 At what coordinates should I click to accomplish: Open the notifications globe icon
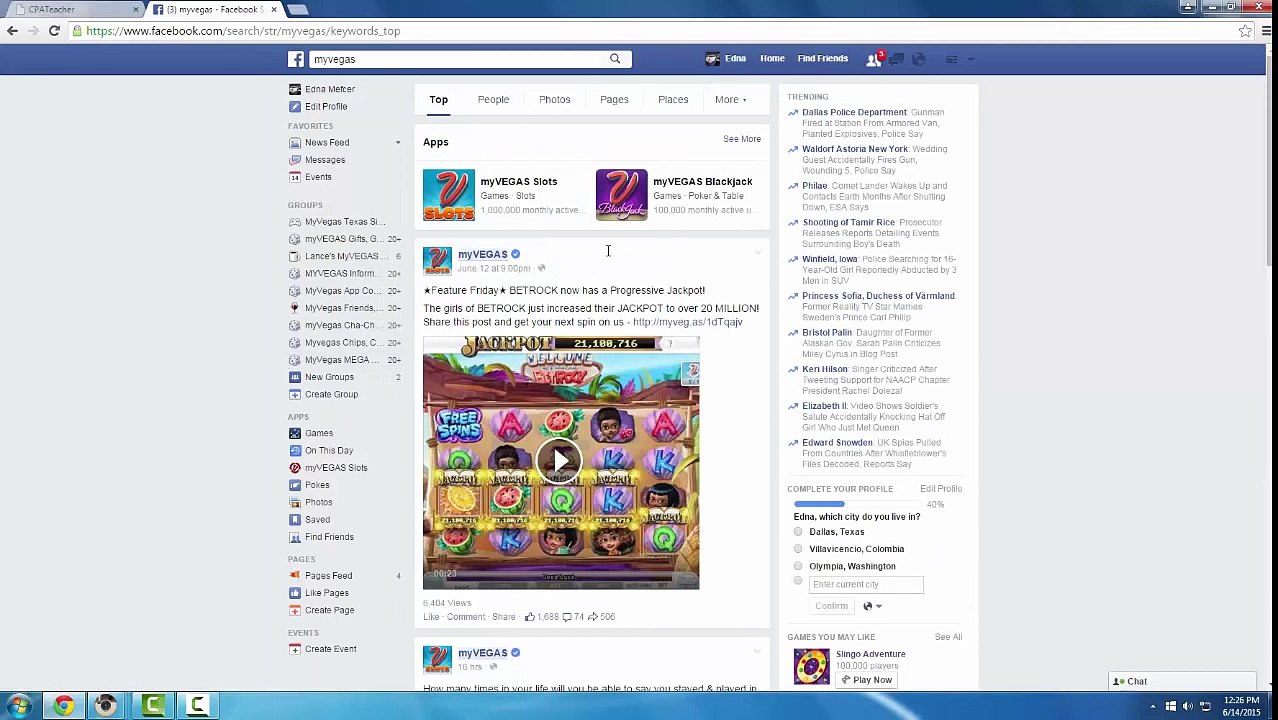click(919, 59)
